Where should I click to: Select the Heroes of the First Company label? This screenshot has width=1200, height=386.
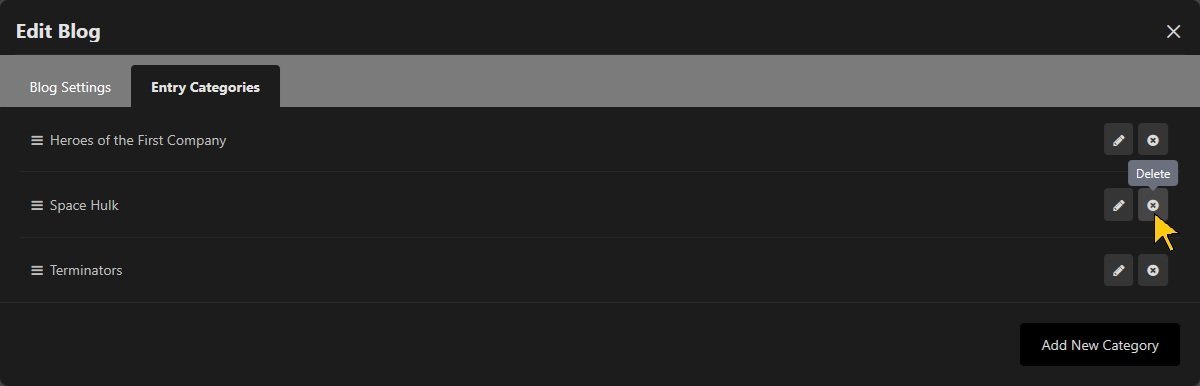pos(138,140)
